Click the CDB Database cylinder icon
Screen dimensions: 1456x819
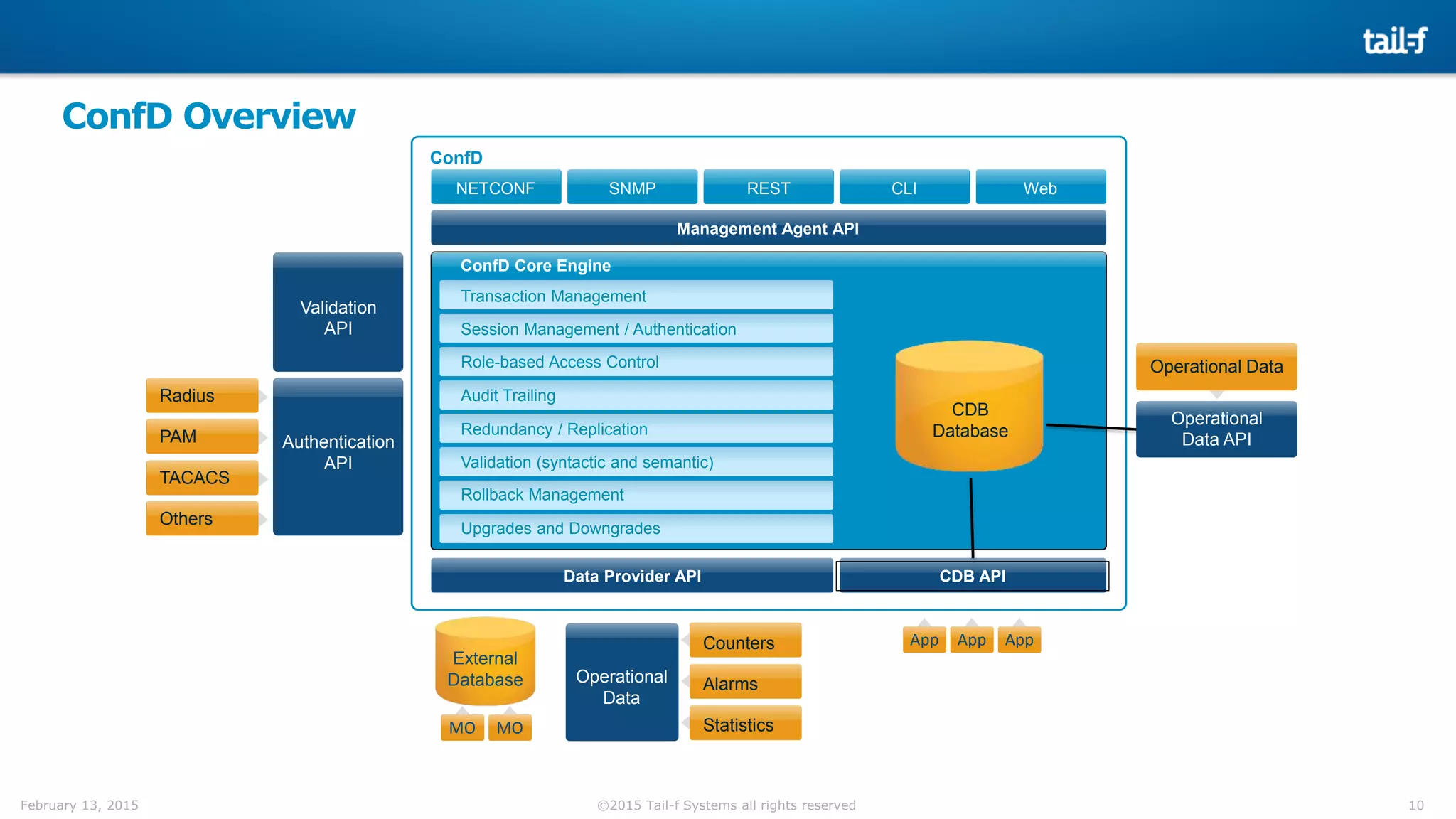point(969,409)
